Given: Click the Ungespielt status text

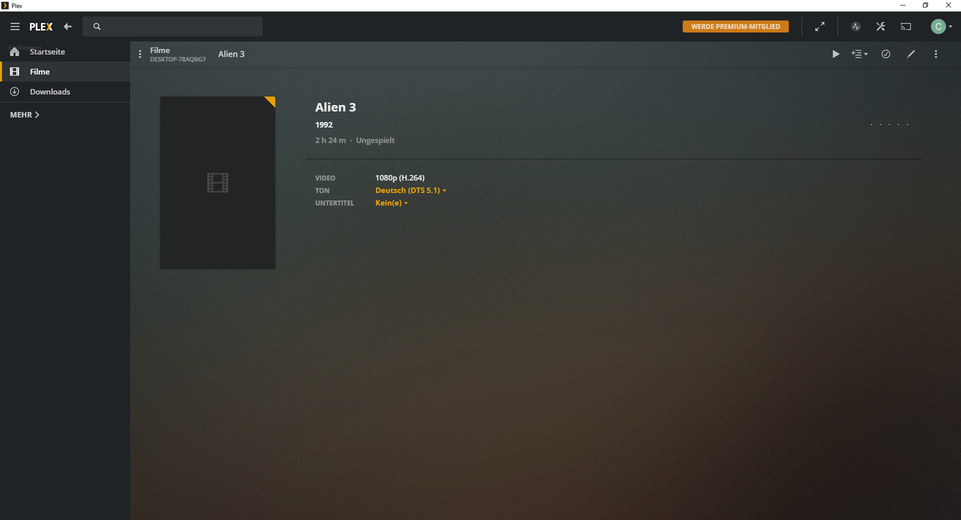Looking at the screenshot, I should tap(375, 140).
